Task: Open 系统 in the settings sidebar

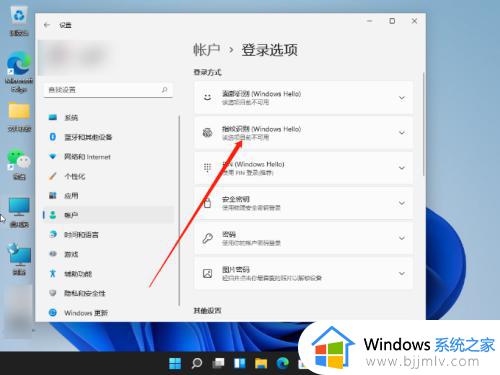Action: click(x=108, y=117)
